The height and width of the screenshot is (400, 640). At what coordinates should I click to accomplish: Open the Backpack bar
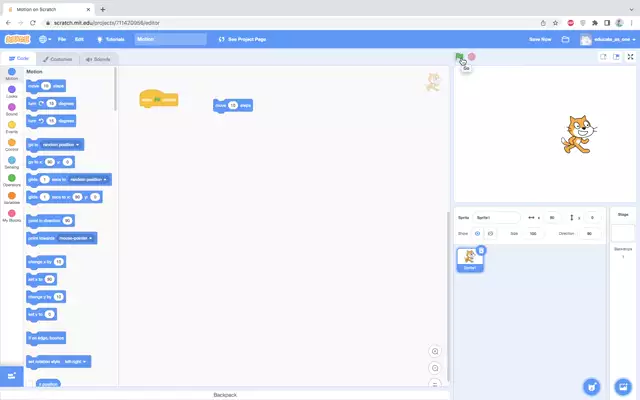pos(225,395)
